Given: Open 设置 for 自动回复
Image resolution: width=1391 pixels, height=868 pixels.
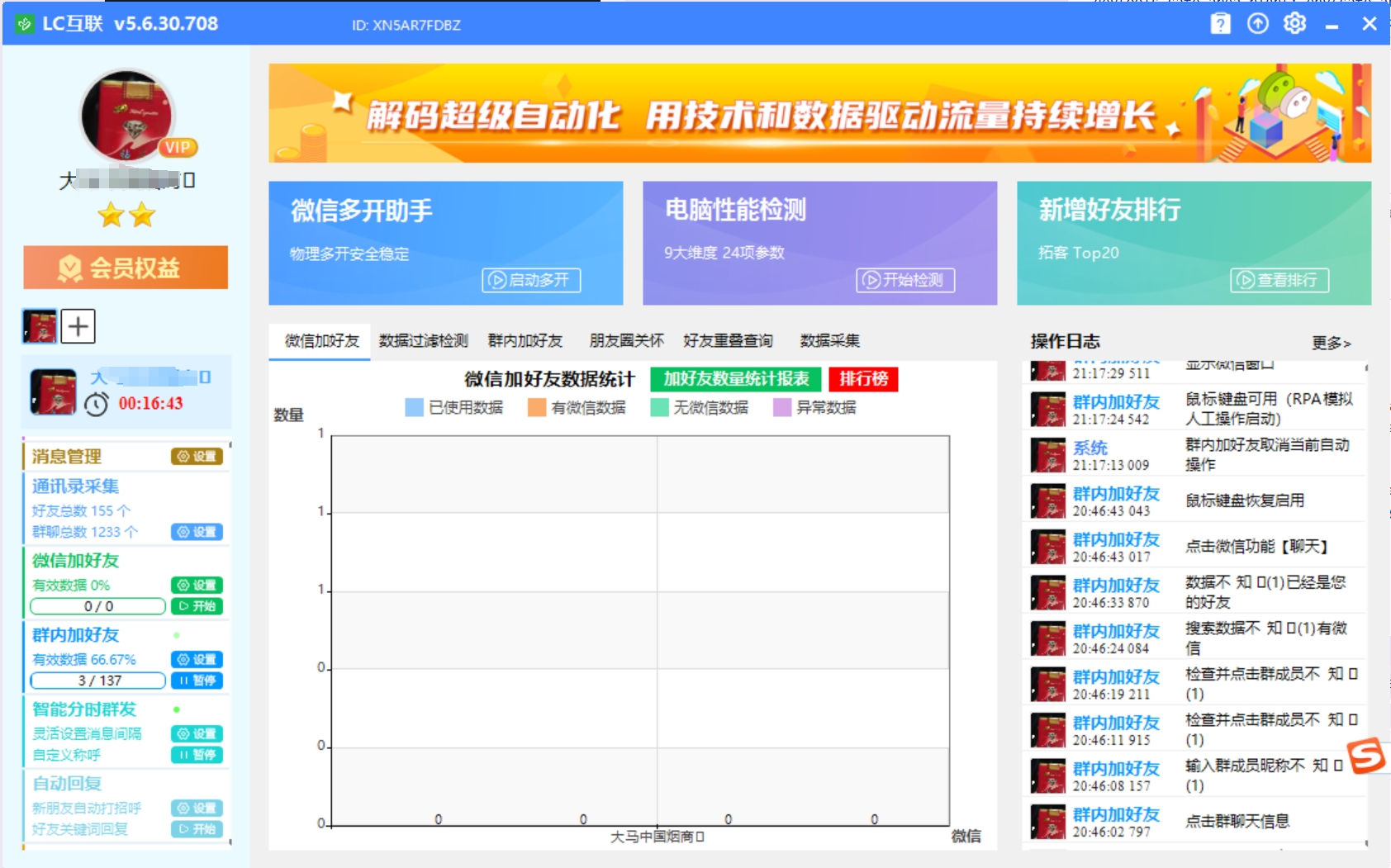Looking at the screenshot, I should (x=197, y=809).
